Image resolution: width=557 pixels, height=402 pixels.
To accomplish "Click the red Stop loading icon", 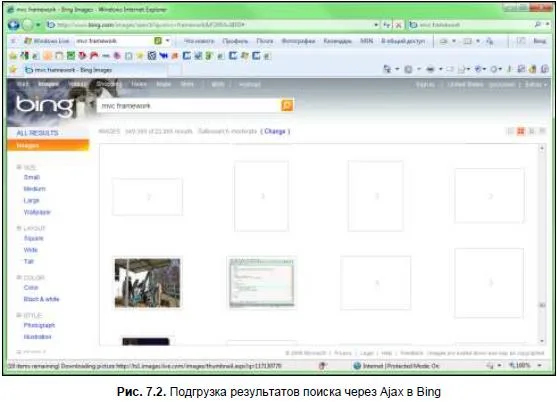I will (x=399, y=25).
